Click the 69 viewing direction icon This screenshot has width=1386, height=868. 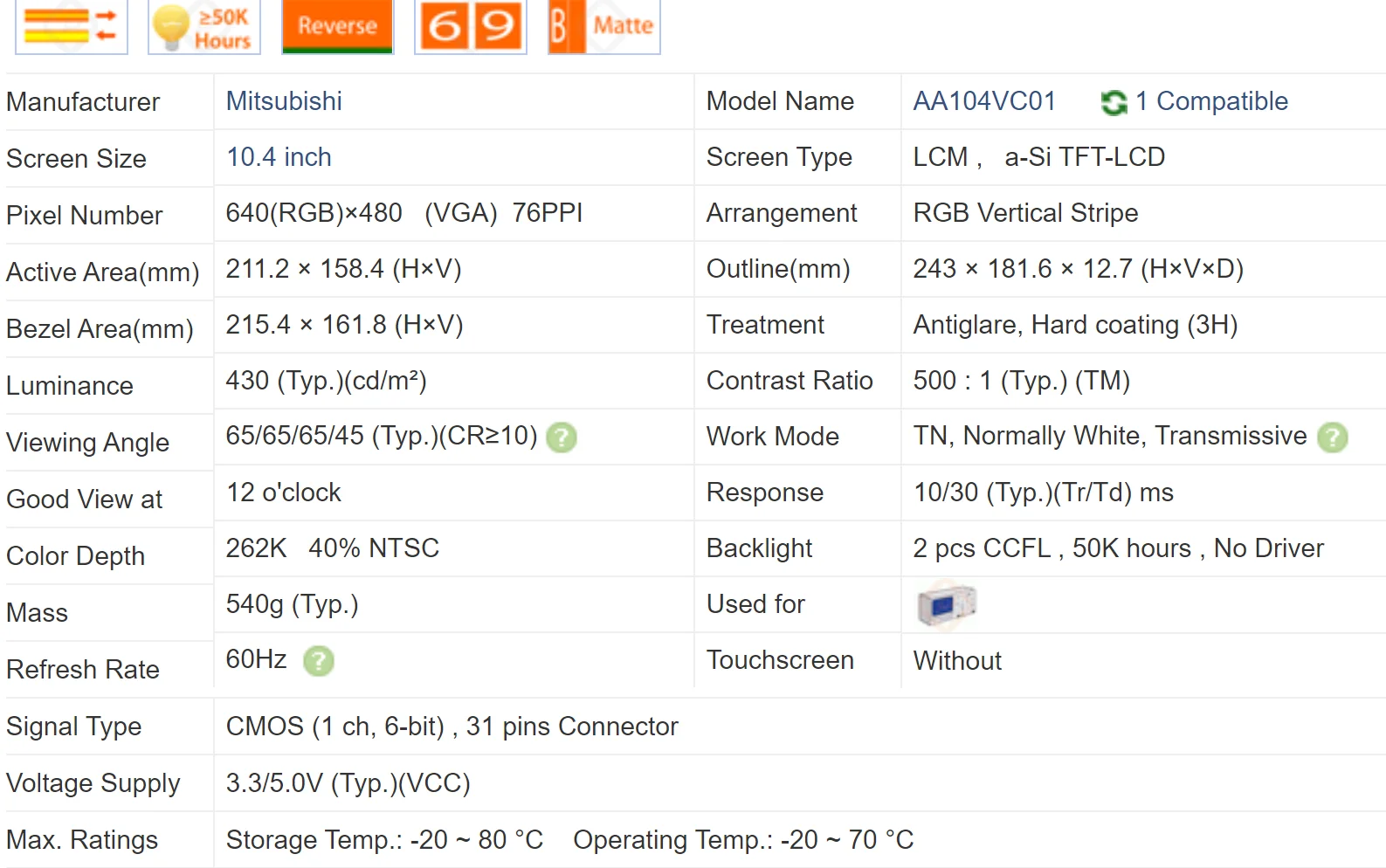(x=471, y=26)
